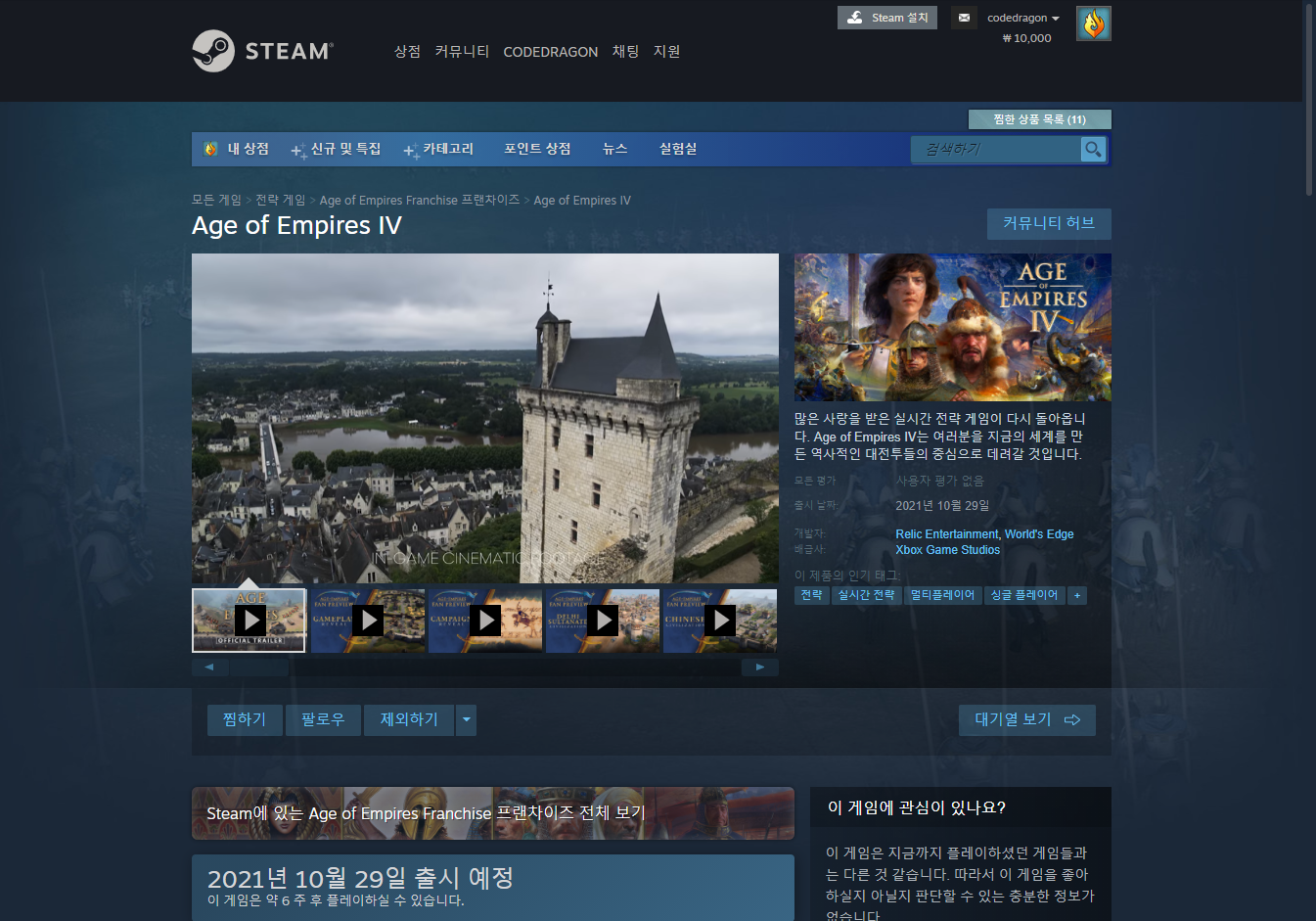Screen dimensions: 1316x921
Task: Click the search magnifier icon
Action: (x=1093, y=149)
